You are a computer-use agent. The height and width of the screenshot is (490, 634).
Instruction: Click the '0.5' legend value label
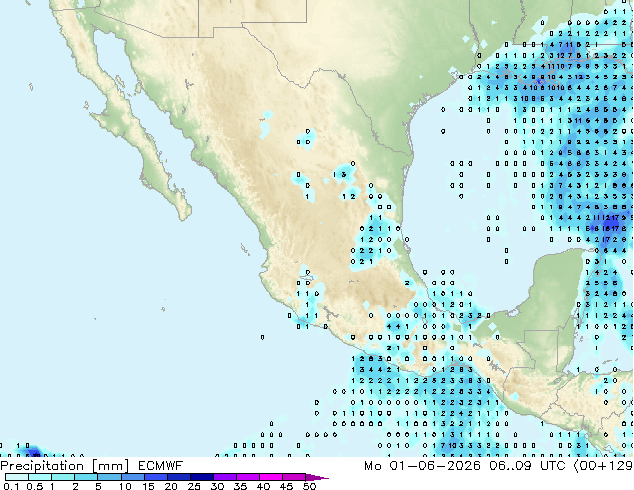pos(35,486)
